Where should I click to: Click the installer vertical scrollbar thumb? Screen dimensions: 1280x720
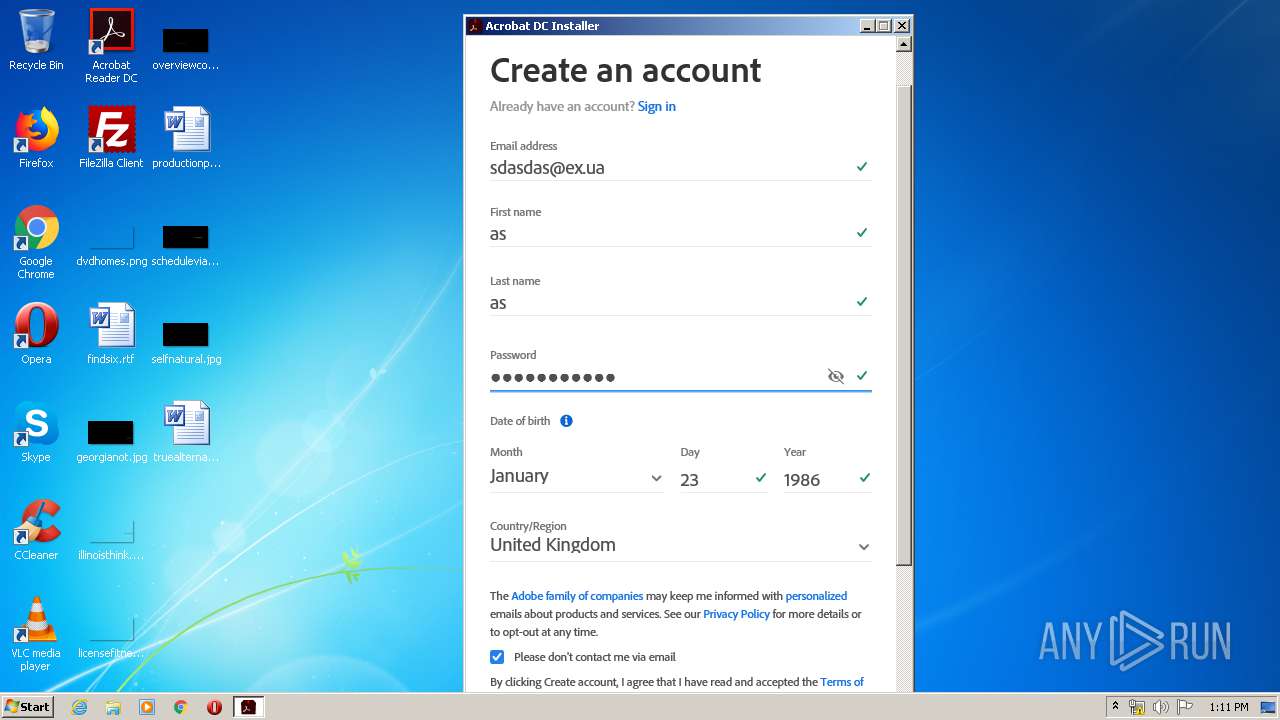point(904,325)
